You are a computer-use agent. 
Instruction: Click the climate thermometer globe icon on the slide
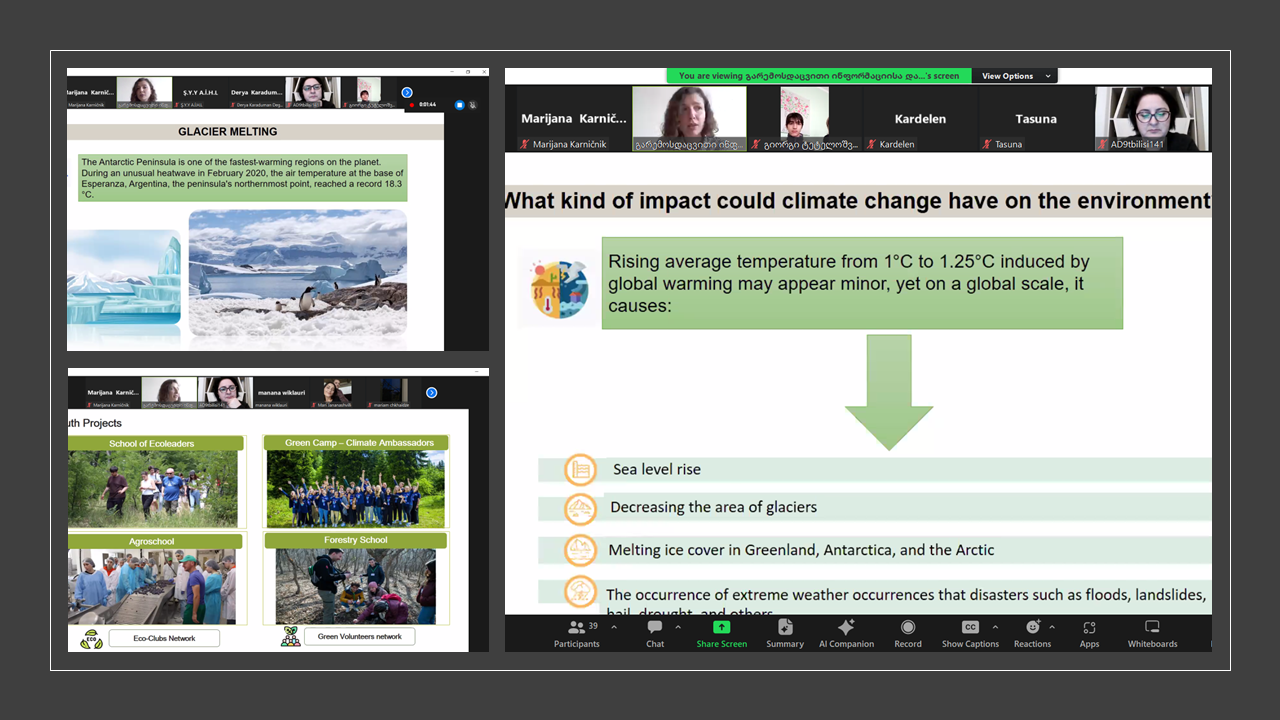click(x=559, y=288)
